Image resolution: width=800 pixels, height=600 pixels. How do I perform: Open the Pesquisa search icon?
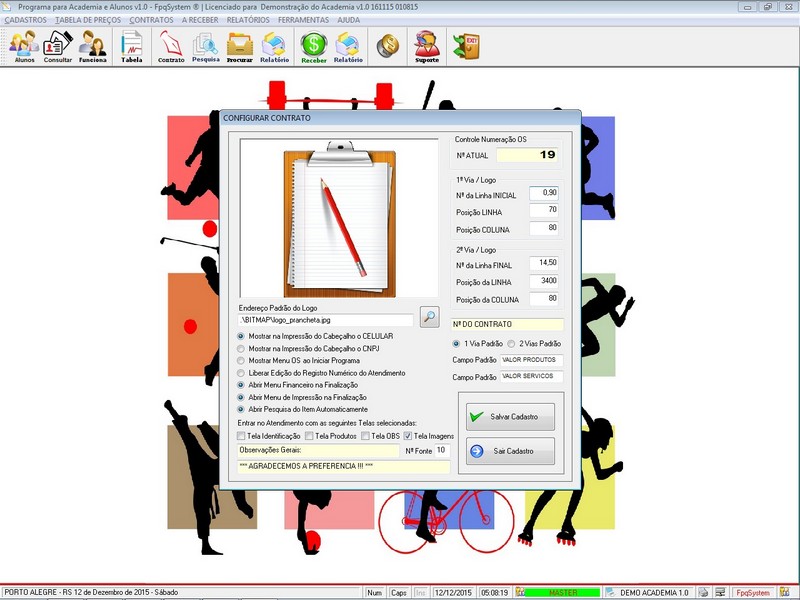coord(206,46)
